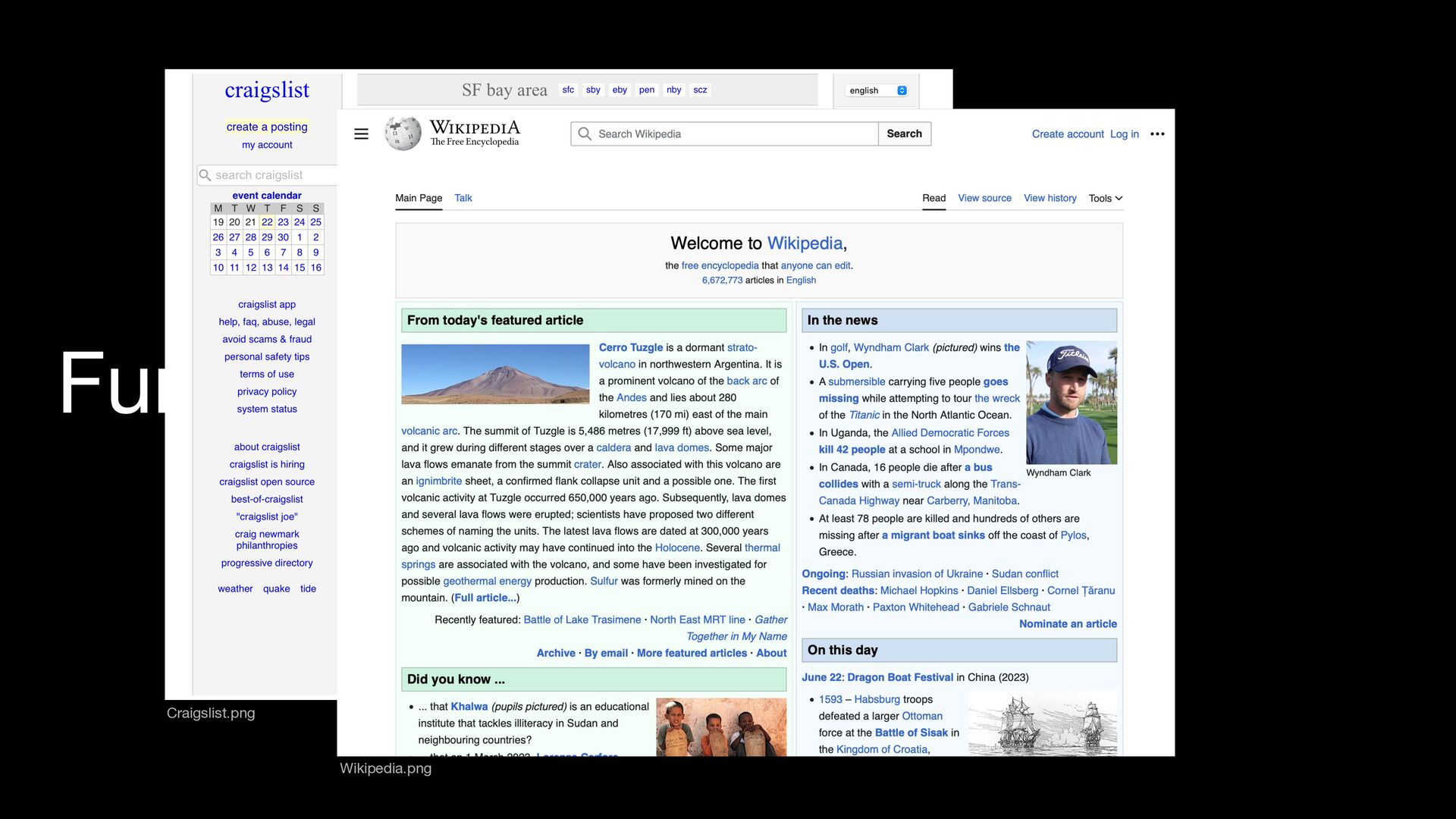Click the Russian invasion of Ukraine link
The height and width of the screenshot is (819, 1456).
(x=917, y=574)
